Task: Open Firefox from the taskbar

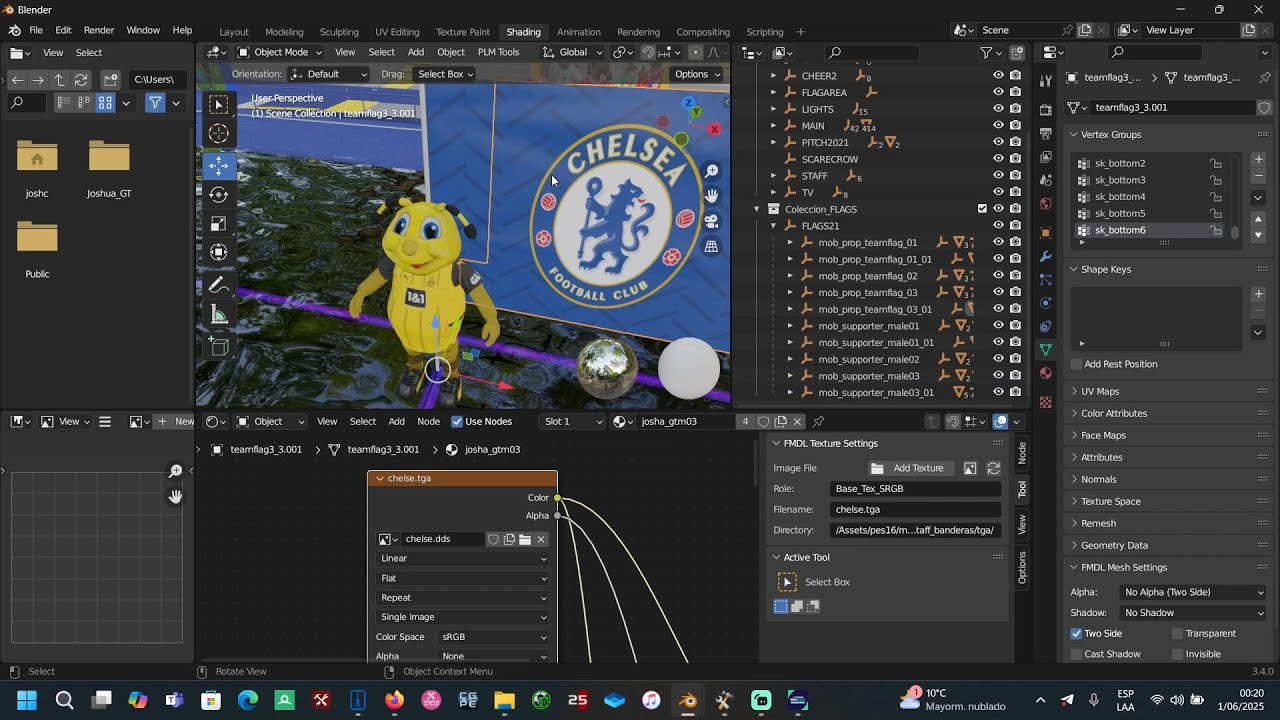Action: [x=395, y=700]
